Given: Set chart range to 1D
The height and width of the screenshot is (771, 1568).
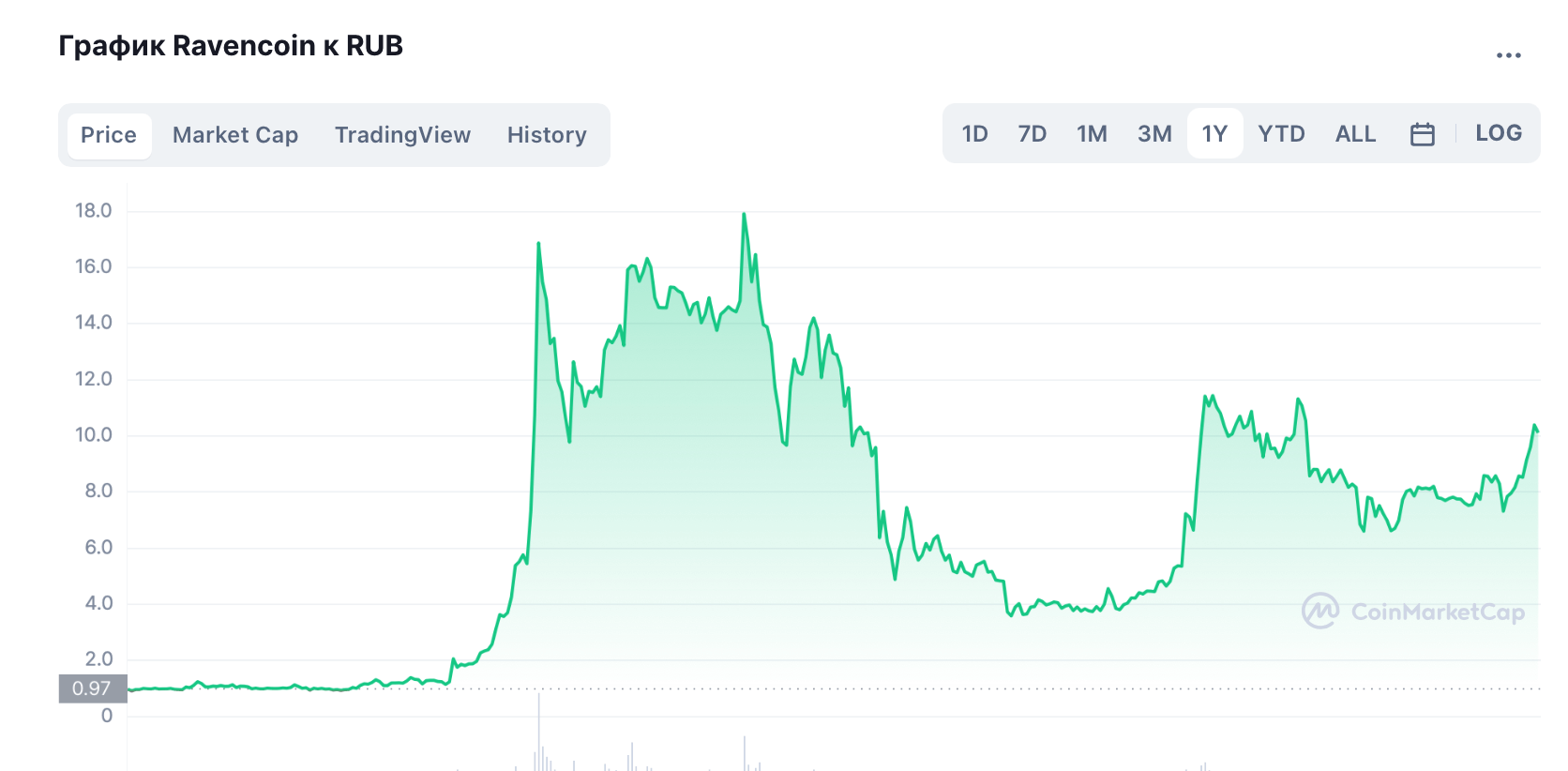Looking at the screenshot, I should point(974,134).
